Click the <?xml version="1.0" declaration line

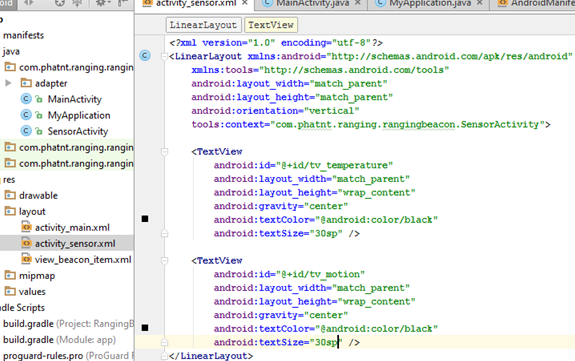pos(276,43)
